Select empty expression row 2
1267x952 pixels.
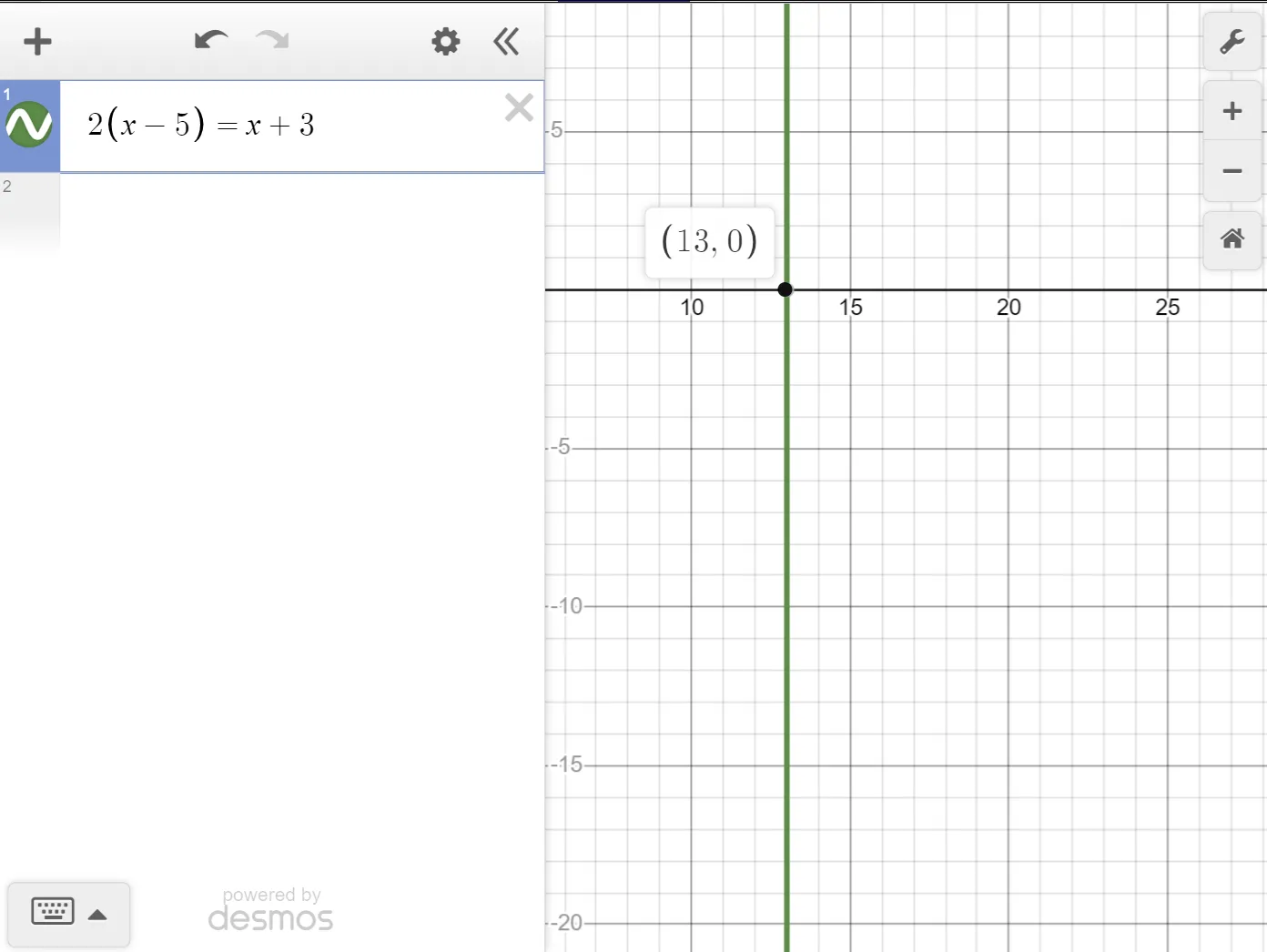(x=272, y=214)
